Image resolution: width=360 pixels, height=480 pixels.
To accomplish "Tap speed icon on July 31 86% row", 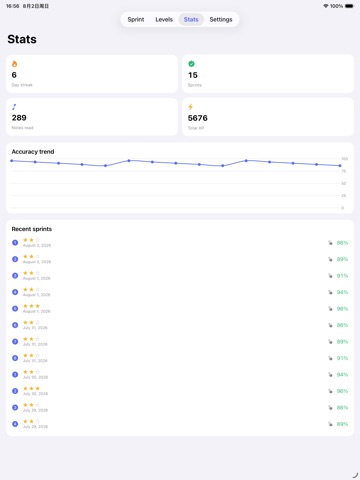I will pos(330,325).
